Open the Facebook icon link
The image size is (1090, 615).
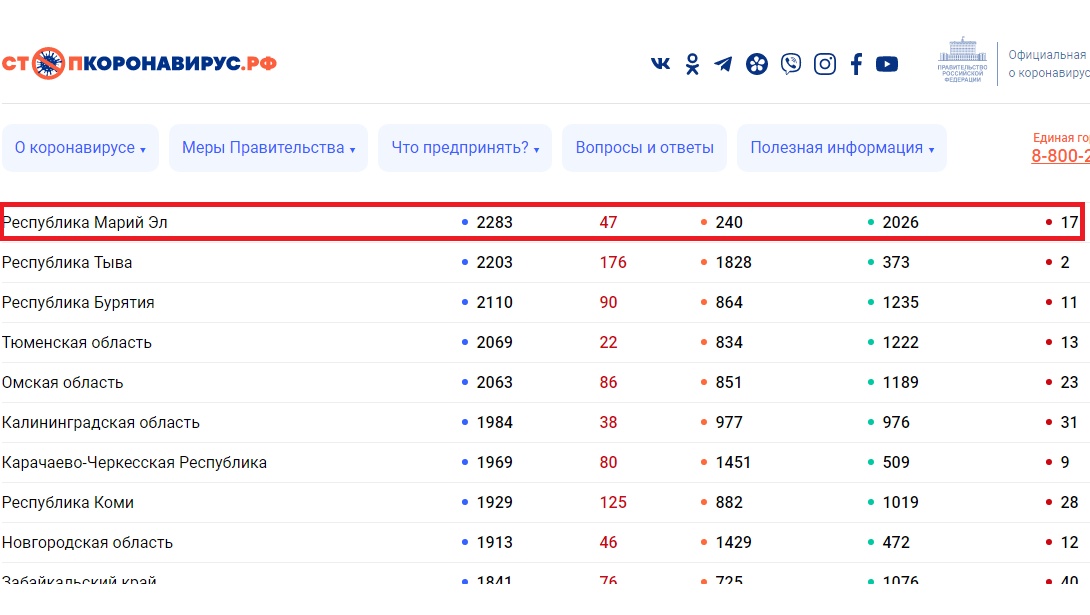pyautogui.click(x=856, y=64)
